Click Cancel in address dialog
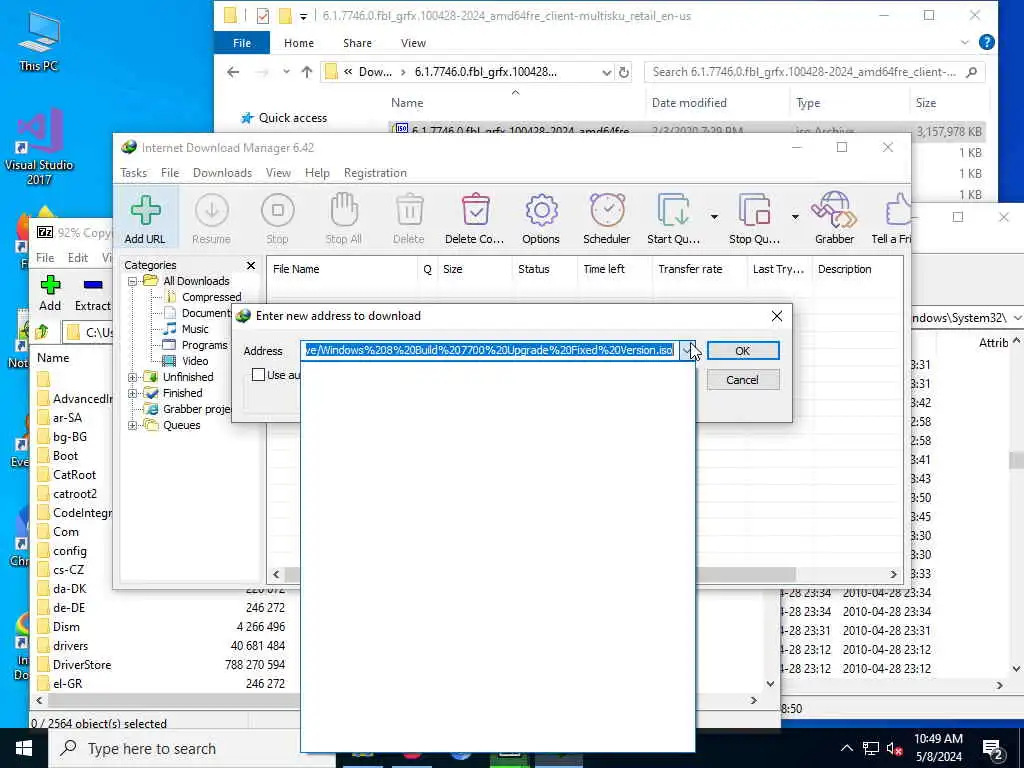The height and width of the screenshot is (768, 1024). click(743, 380)
